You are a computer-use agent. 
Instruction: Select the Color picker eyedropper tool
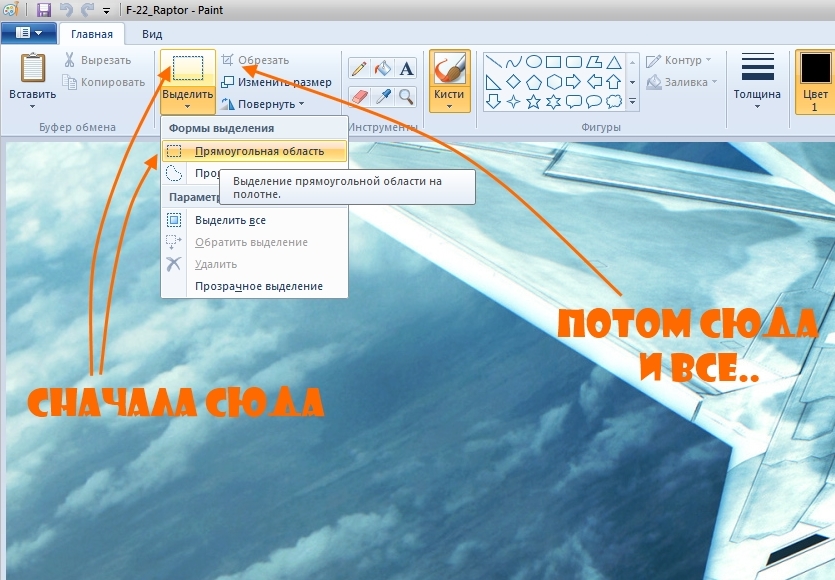pos(382,97)
